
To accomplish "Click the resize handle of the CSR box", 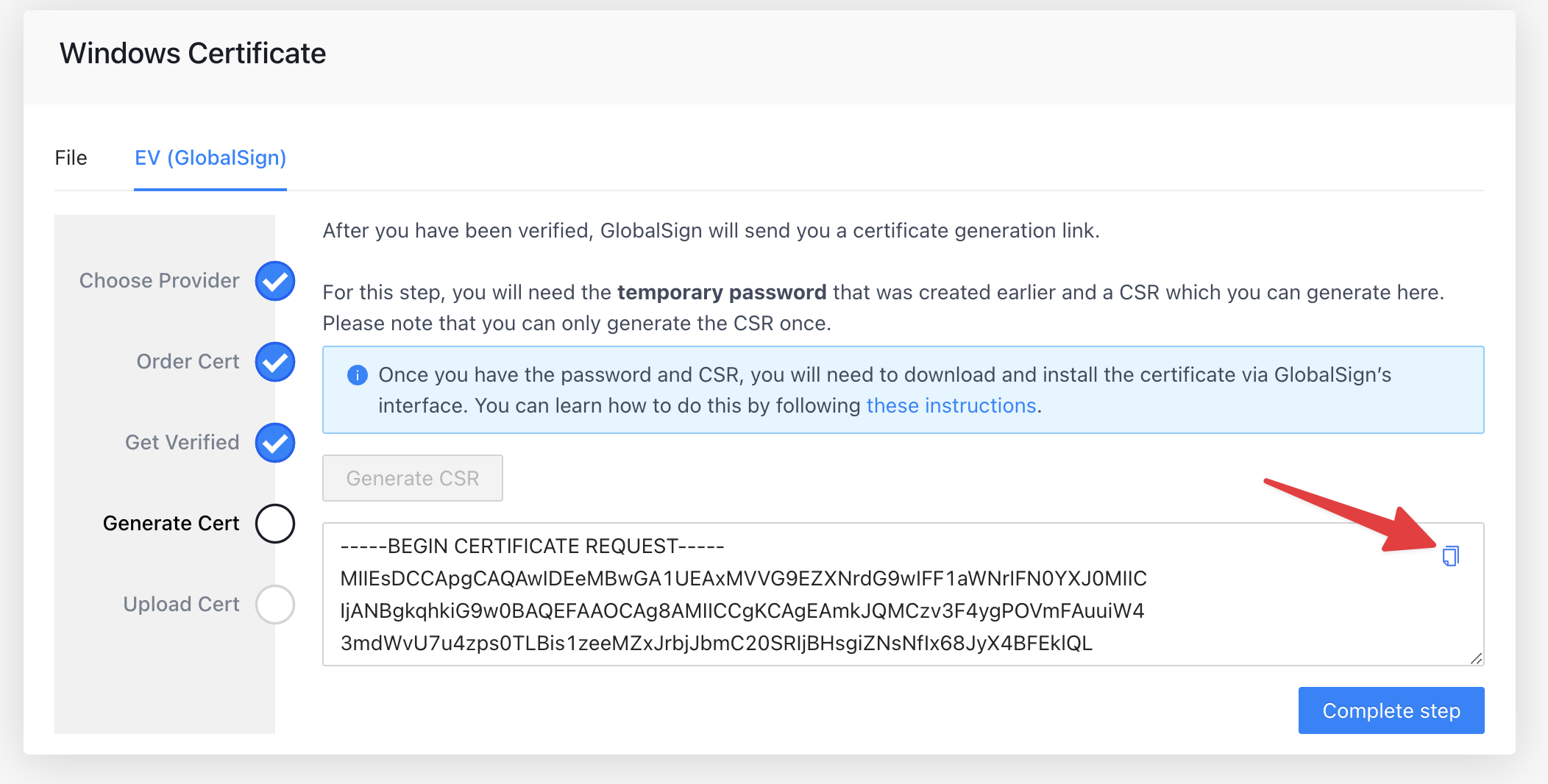I will [x=1475, y=658].
